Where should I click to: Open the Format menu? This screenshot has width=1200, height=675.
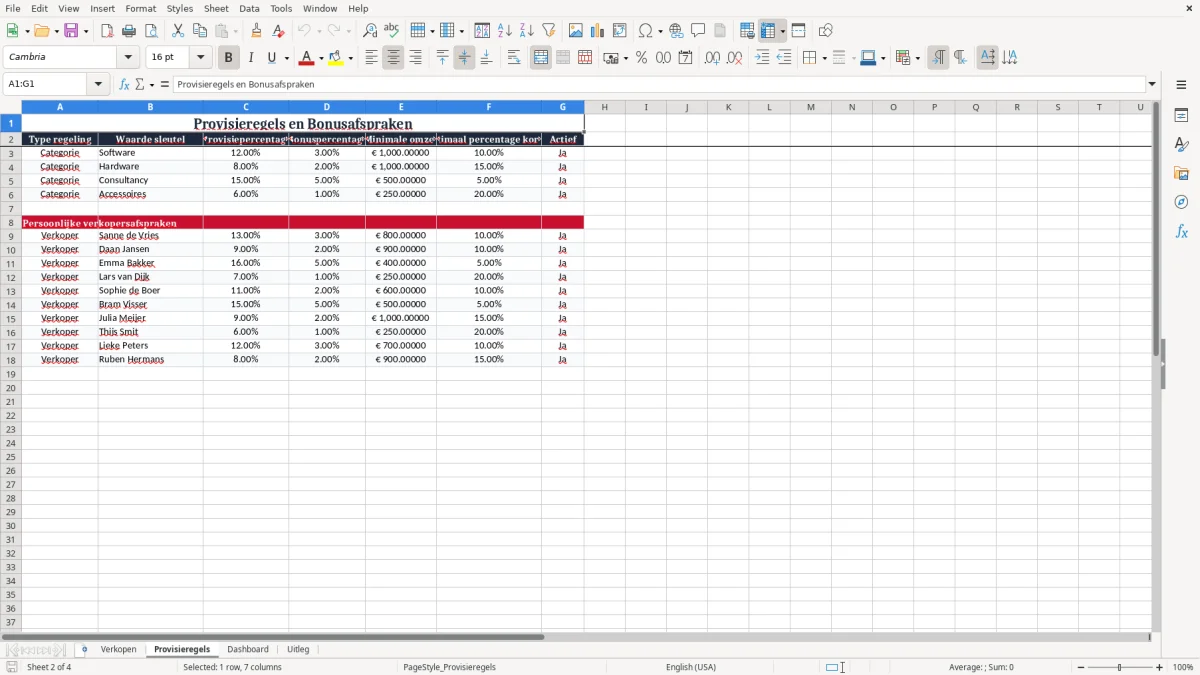[x=140, y=8]
